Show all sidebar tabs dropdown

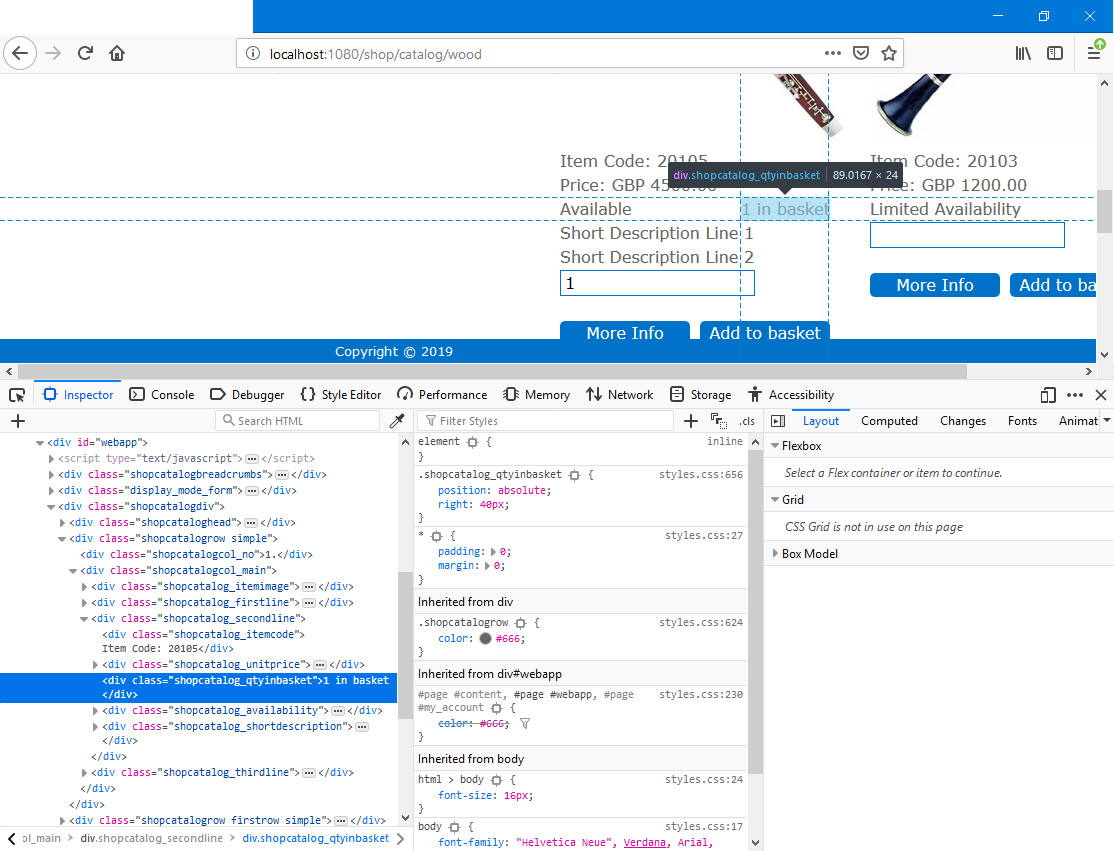[x=1107, y=421]
